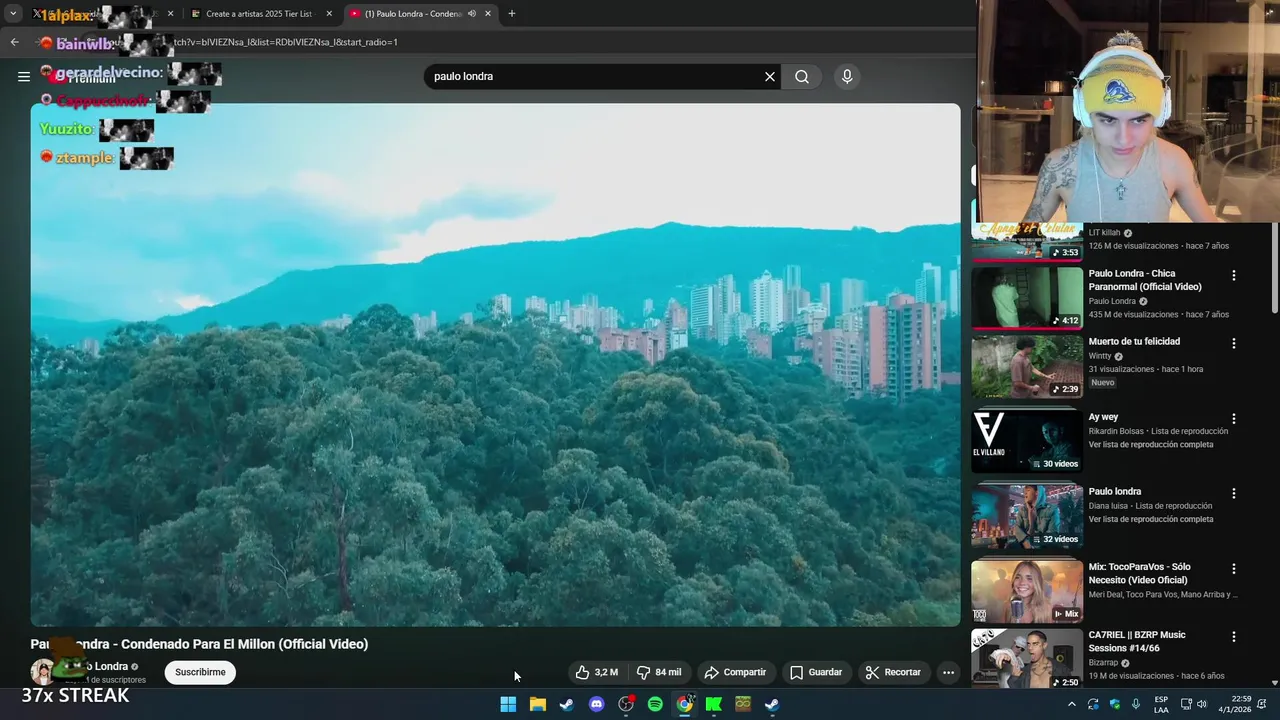
Task: Dislike the video showing 84 mil
Action: 659,672
